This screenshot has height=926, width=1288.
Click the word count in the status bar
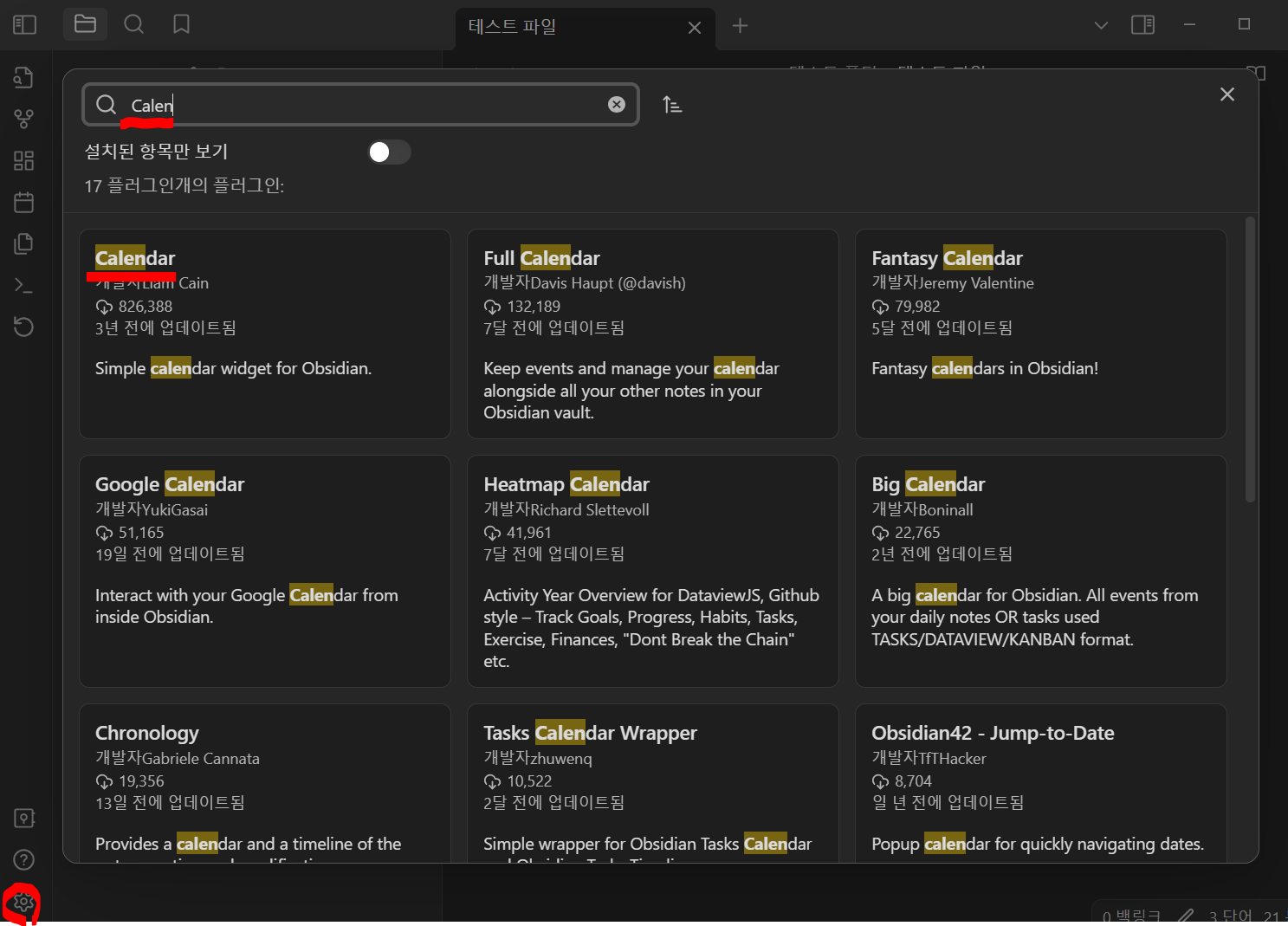coord(1230,916)
